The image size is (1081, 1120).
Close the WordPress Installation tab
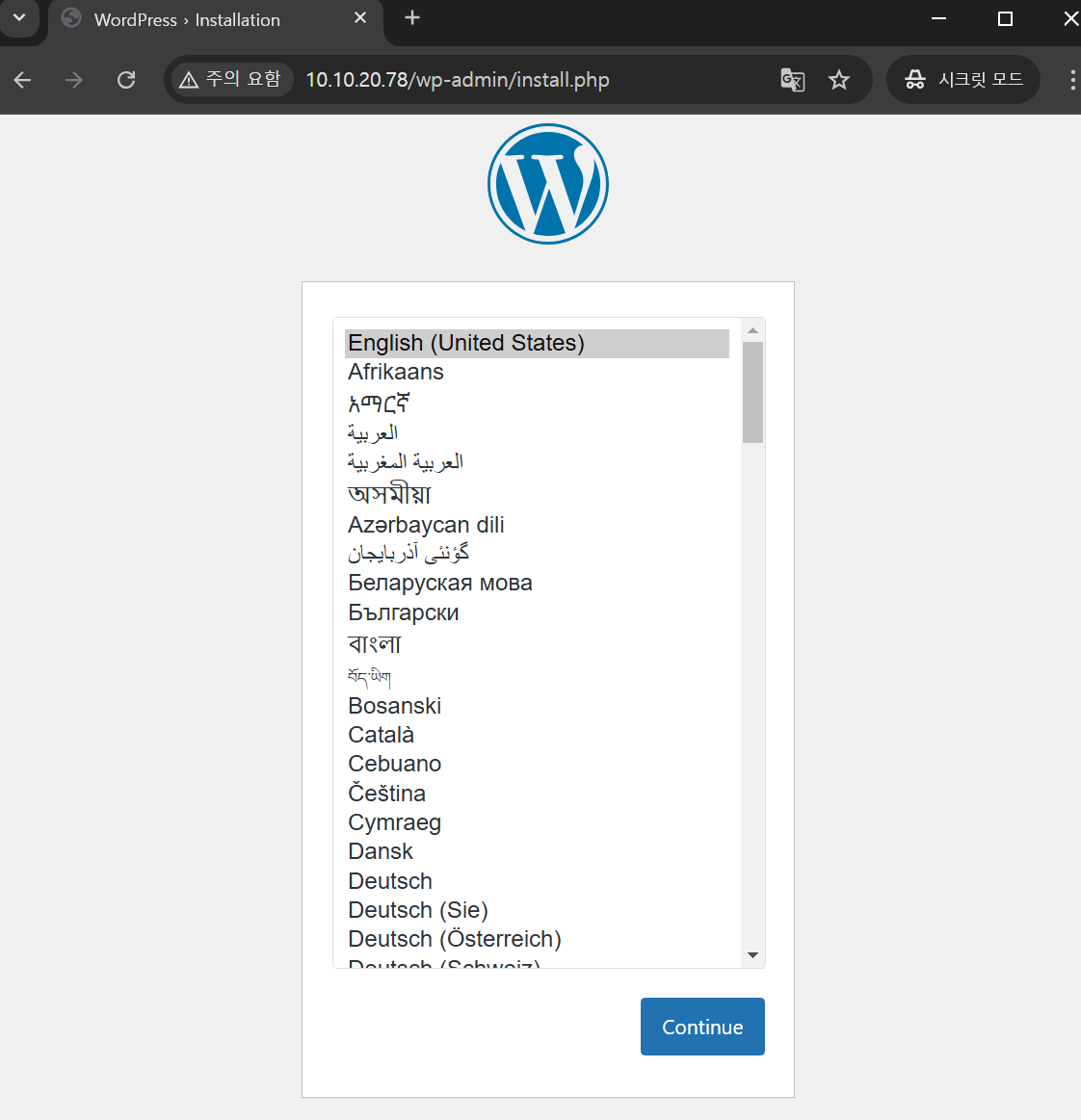pos(360,18)
